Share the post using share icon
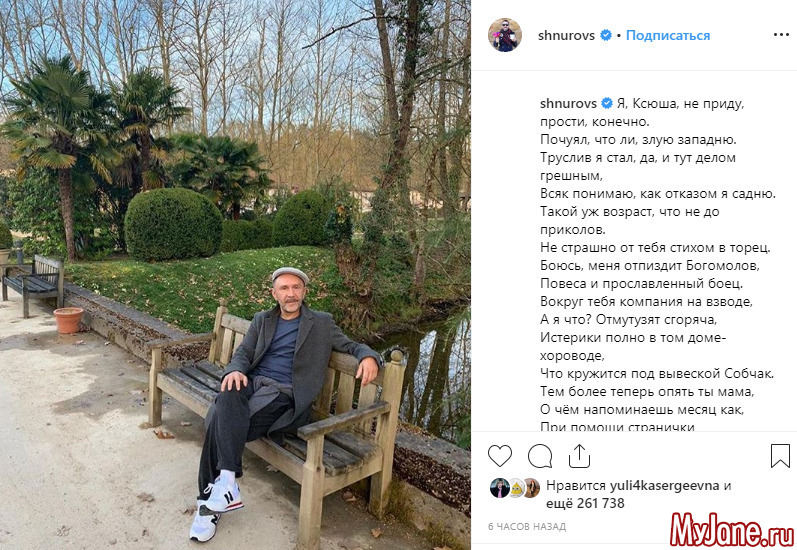The image size is (797, 550). point(579,456)
